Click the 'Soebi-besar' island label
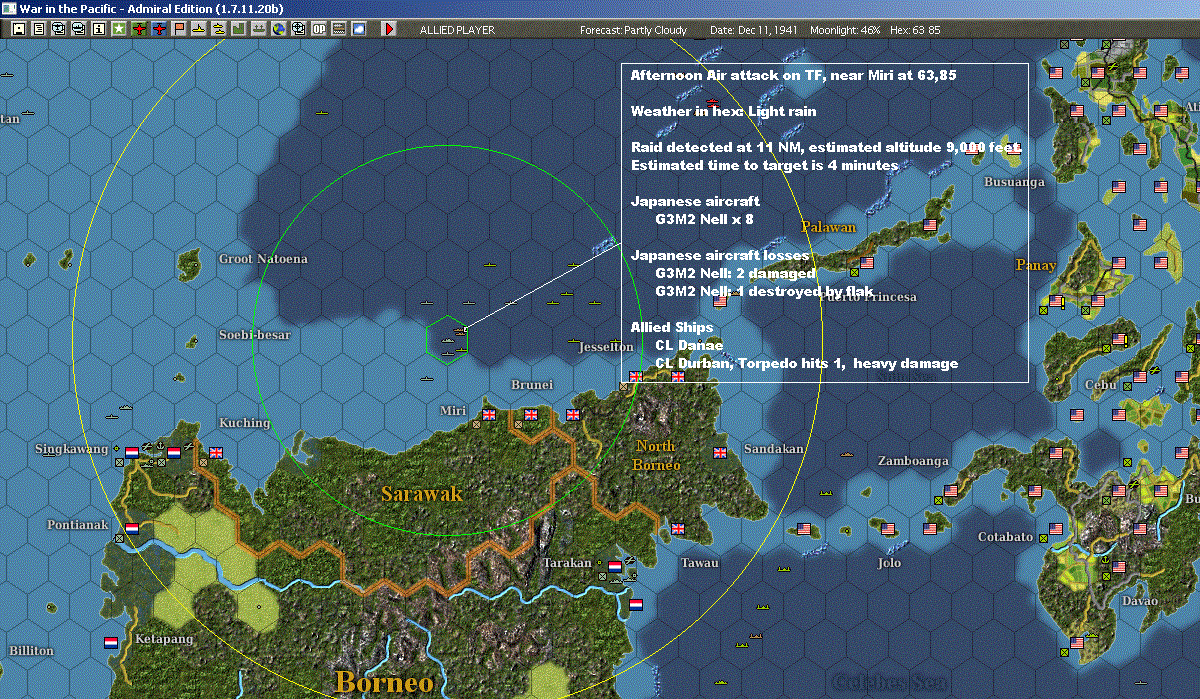Viewport: 1200px width, 699px height. coord(254,335)
